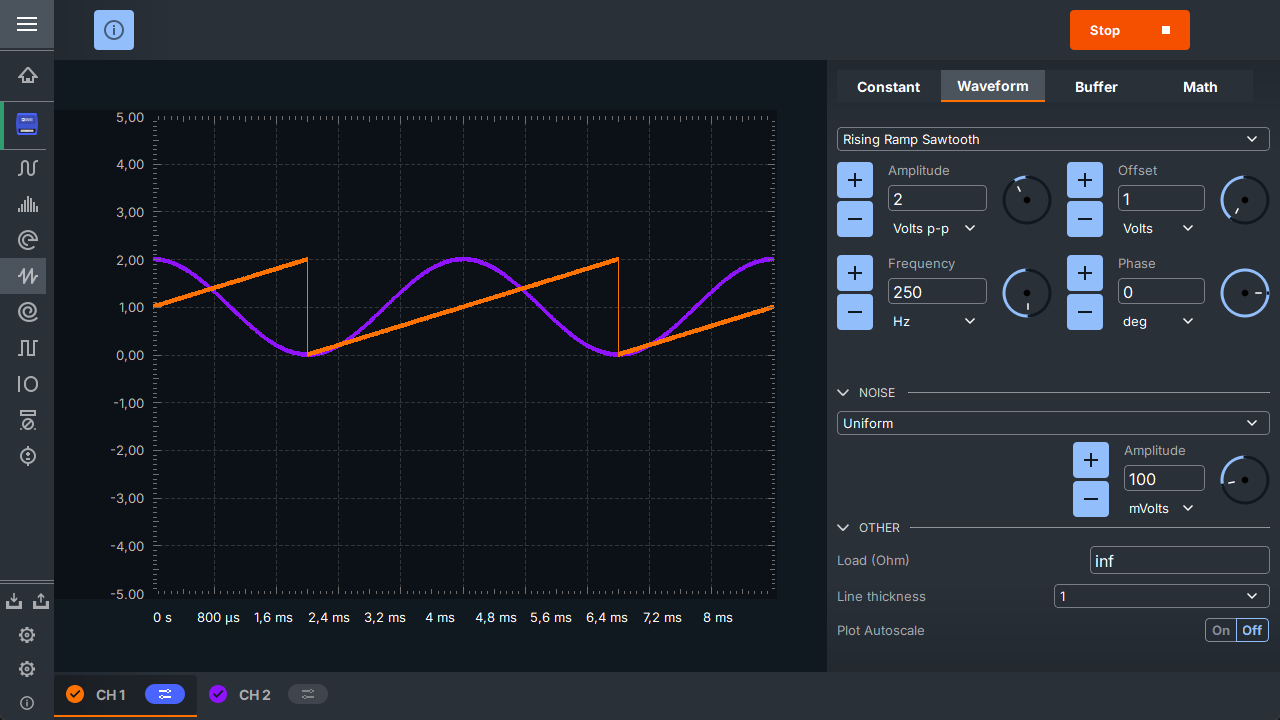The image size is (1280, 720).
Task: Switch to the Math tab
Action: coord(1200,87)
